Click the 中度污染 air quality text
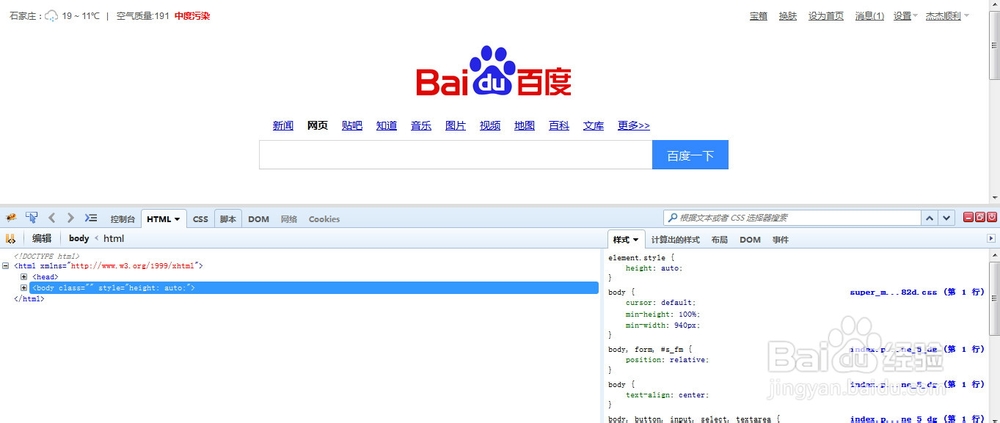 tap(192, 16)
